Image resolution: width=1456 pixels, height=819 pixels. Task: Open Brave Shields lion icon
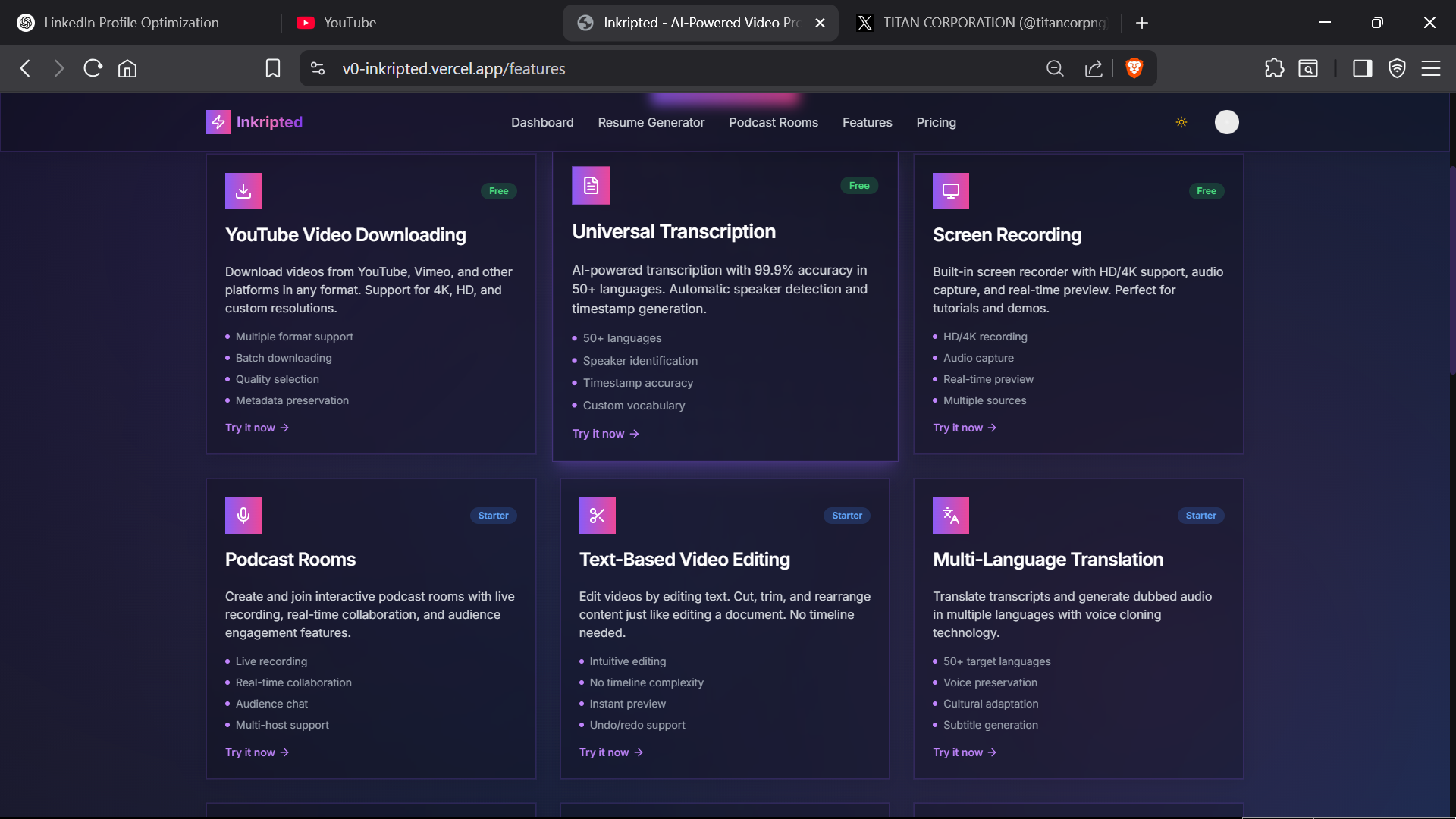tap(1134, 68)
